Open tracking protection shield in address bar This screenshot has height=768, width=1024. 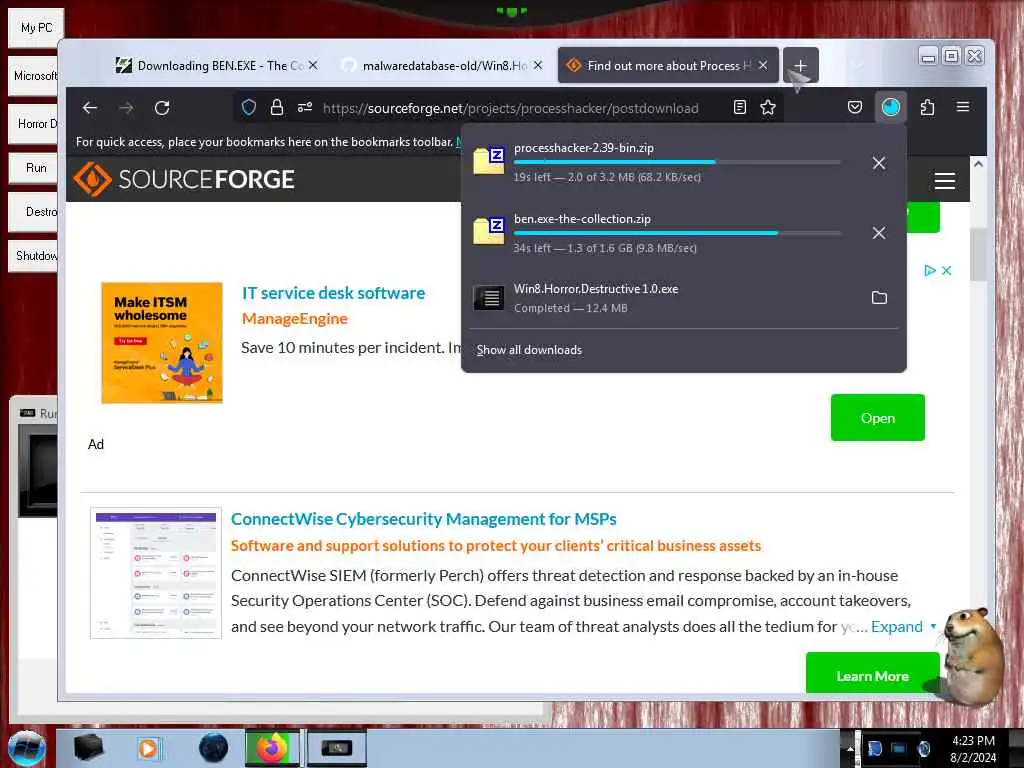pos(249,108)
